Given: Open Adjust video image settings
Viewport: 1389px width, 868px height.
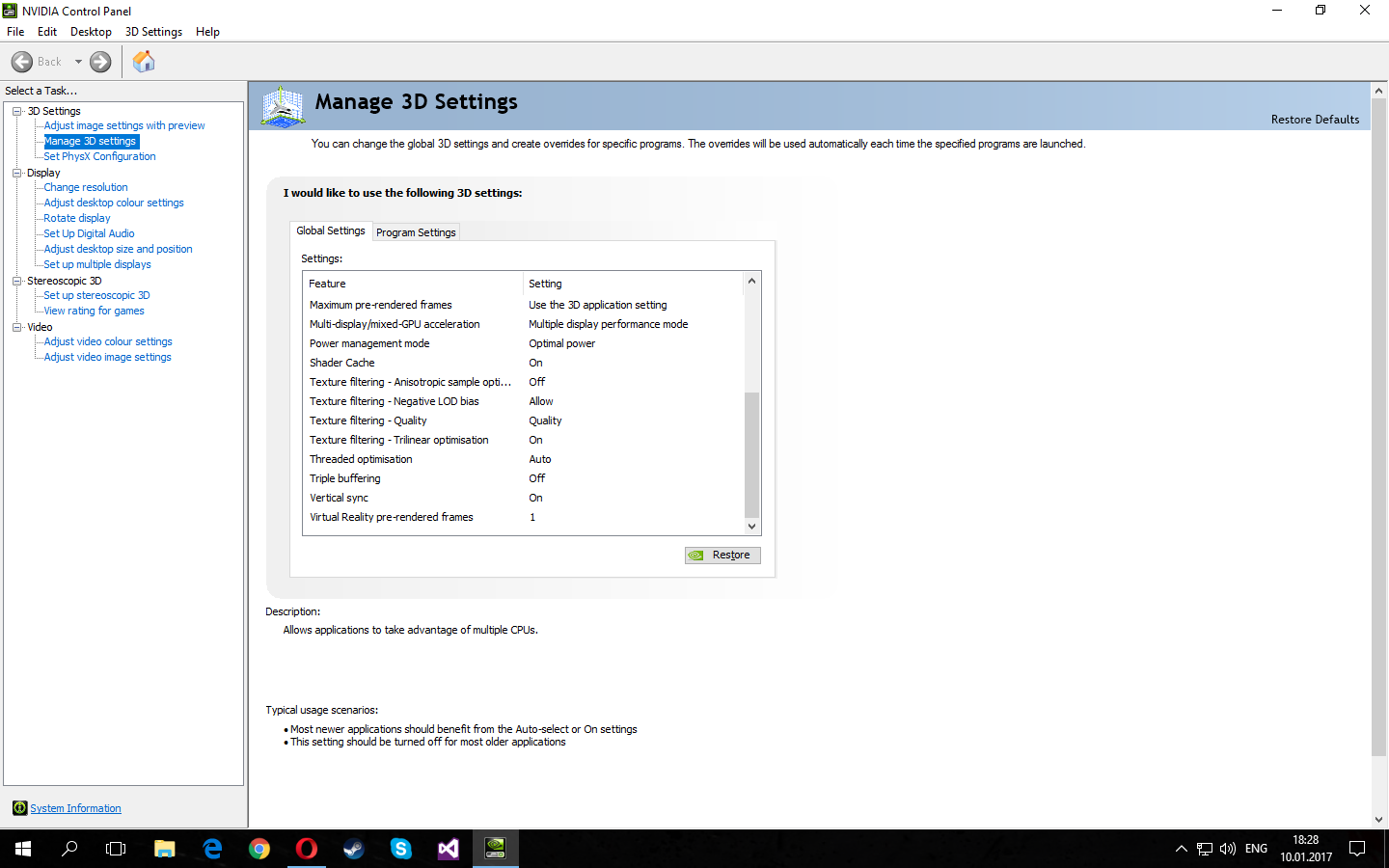Looking at the screenshot, I should (107, 357).
